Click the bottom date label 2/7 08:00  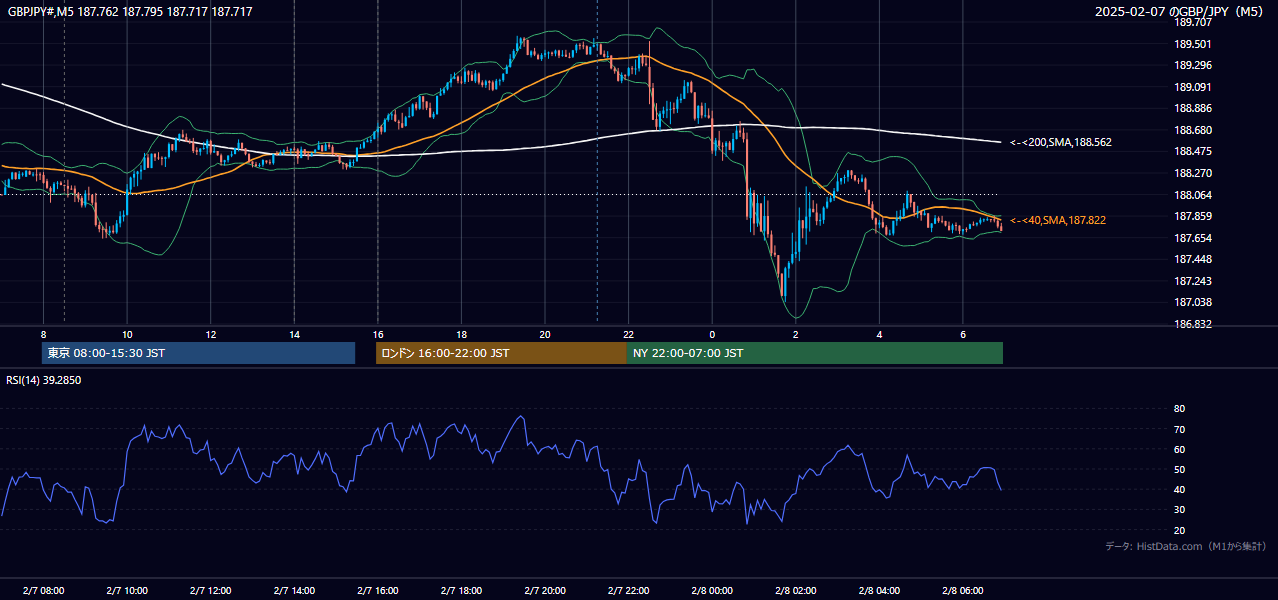coord(43,591)
